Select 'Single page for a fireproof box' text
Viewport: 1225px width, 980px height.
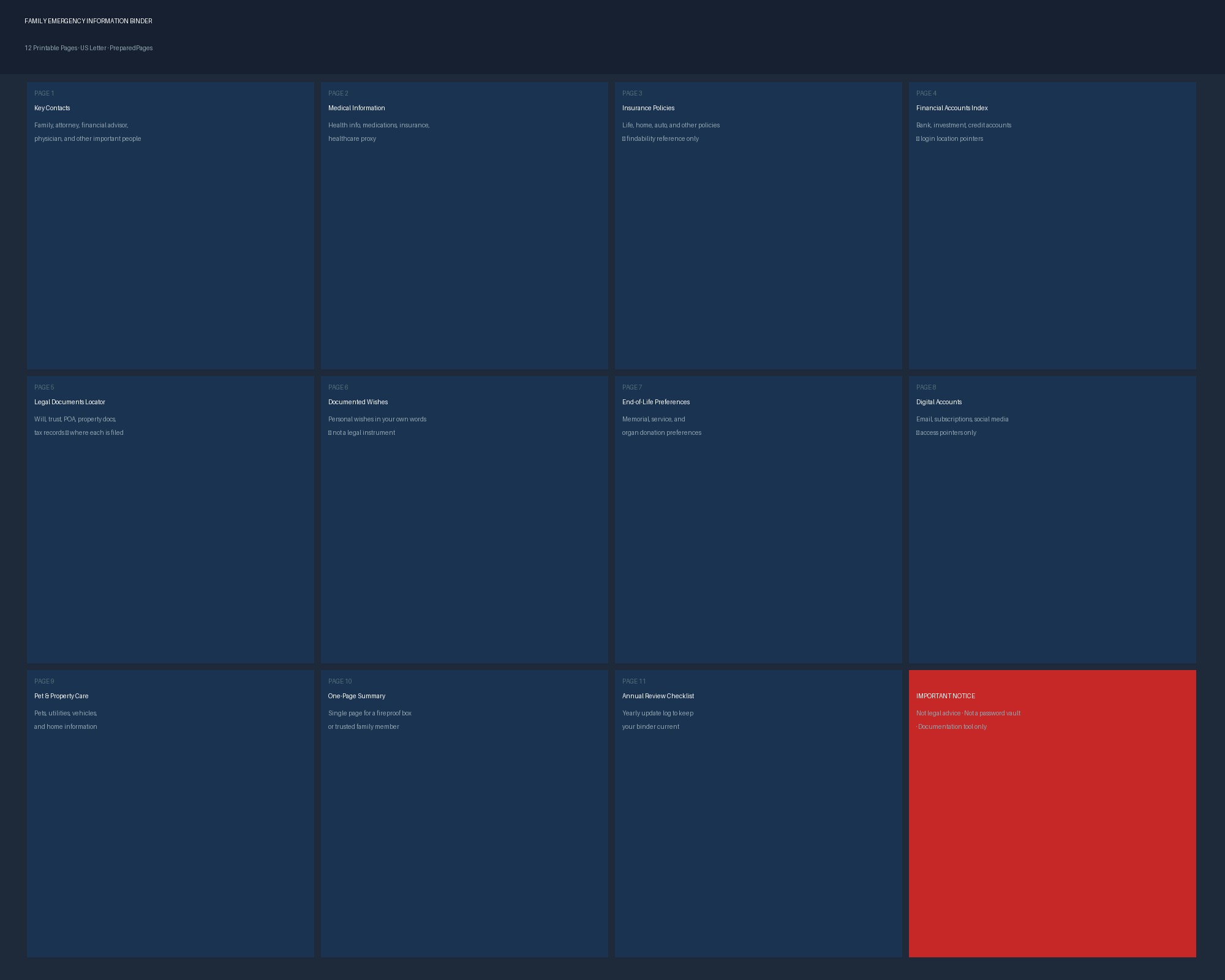370,713
